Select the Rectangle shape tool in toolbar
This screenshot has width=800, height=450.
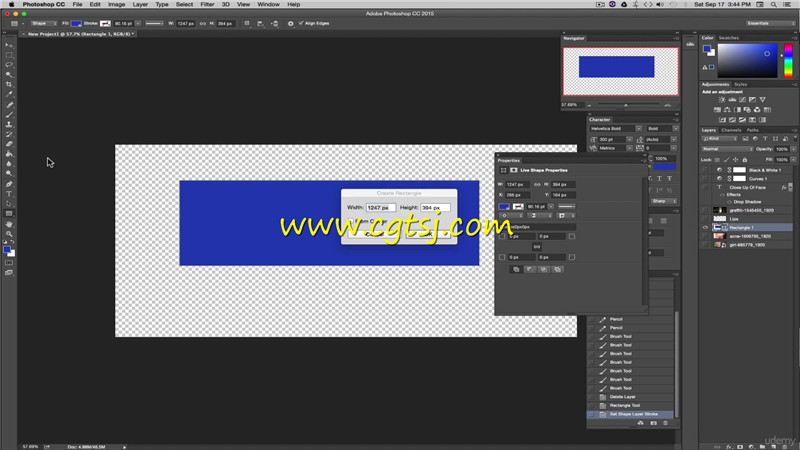pos(9,214)
